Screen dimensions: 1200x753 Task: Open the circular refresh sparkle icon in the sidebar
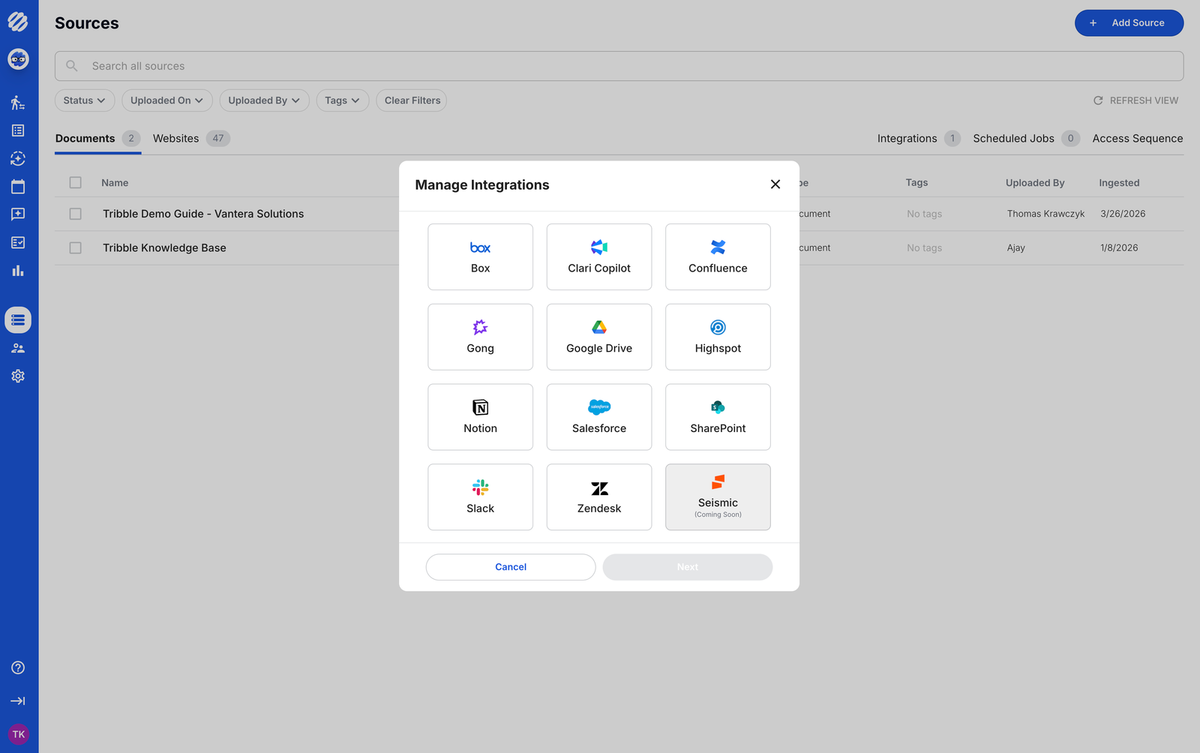point(18,158)
